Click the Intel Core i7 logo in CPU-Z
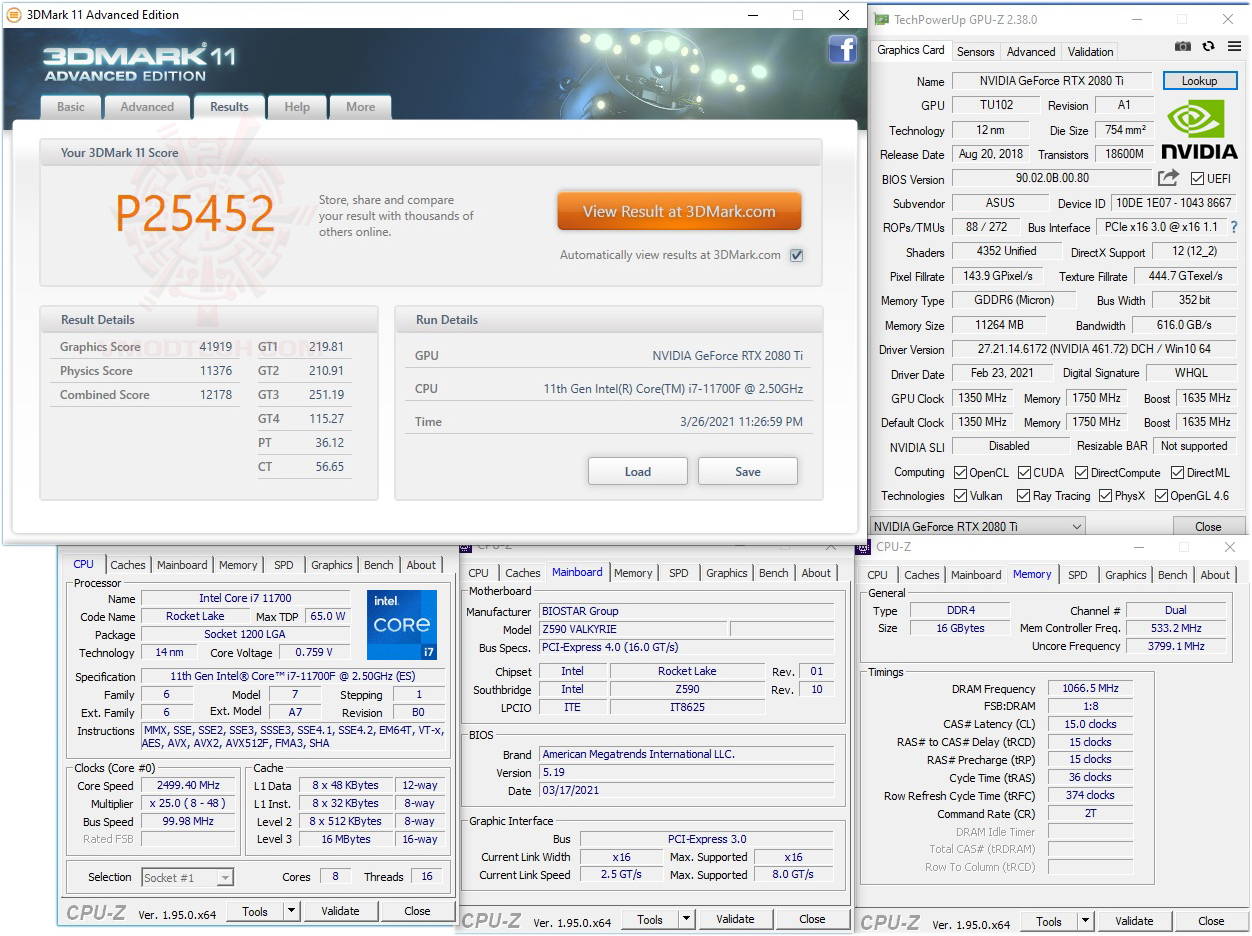This screenshot has height=936, width=1252. pyautogui.click(x=402, y=625)
